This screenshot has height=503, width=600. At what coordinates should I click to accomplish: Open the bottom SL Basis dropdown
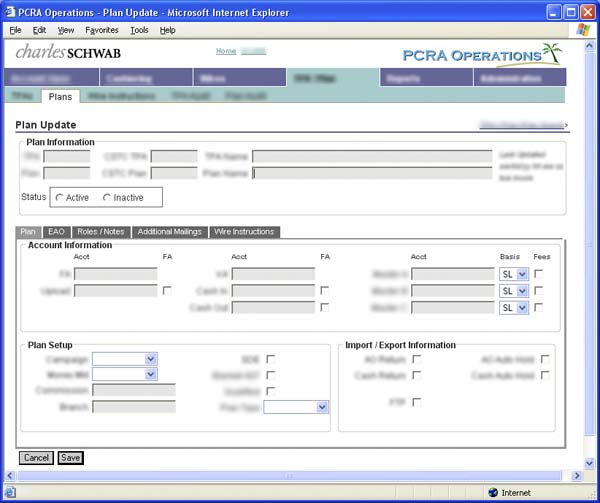coord(514,308)
